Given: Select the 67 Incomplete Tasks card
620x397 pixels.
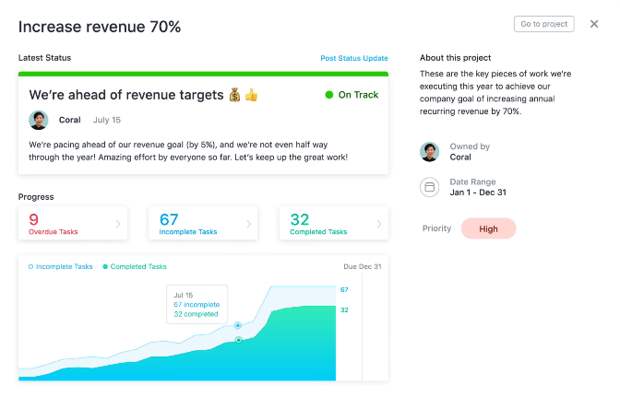Looking at the screenshot, I should 203,224.
